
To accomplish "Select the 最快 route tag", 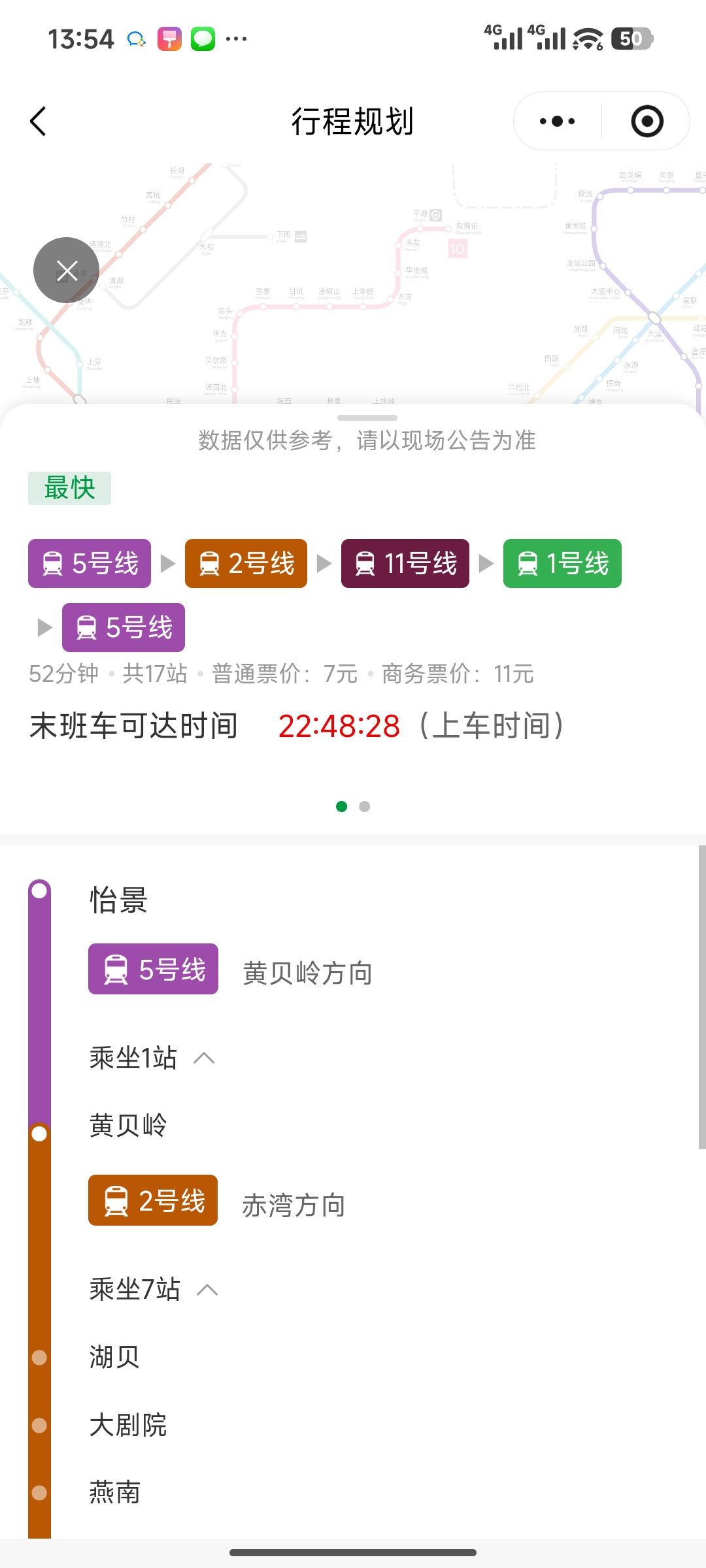I will coord(69,488).
